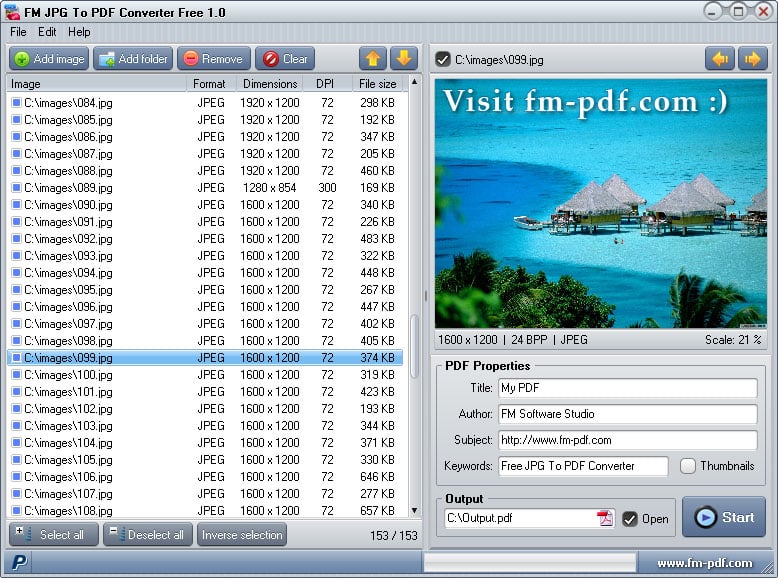Select row C:\images\087.jpg
The image size is (778, 578).
[204, 154]
